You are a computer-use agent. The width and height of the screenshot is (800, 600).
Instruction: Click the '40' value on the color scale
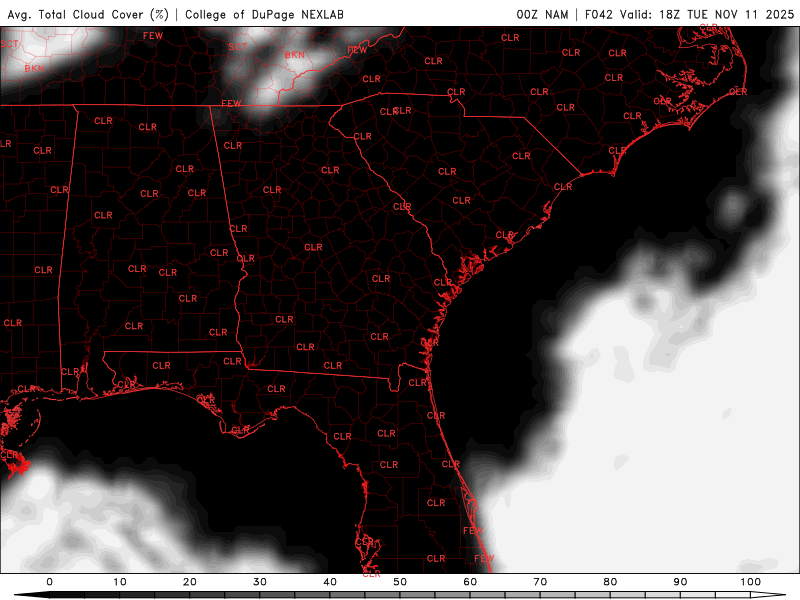click(330, 582)
